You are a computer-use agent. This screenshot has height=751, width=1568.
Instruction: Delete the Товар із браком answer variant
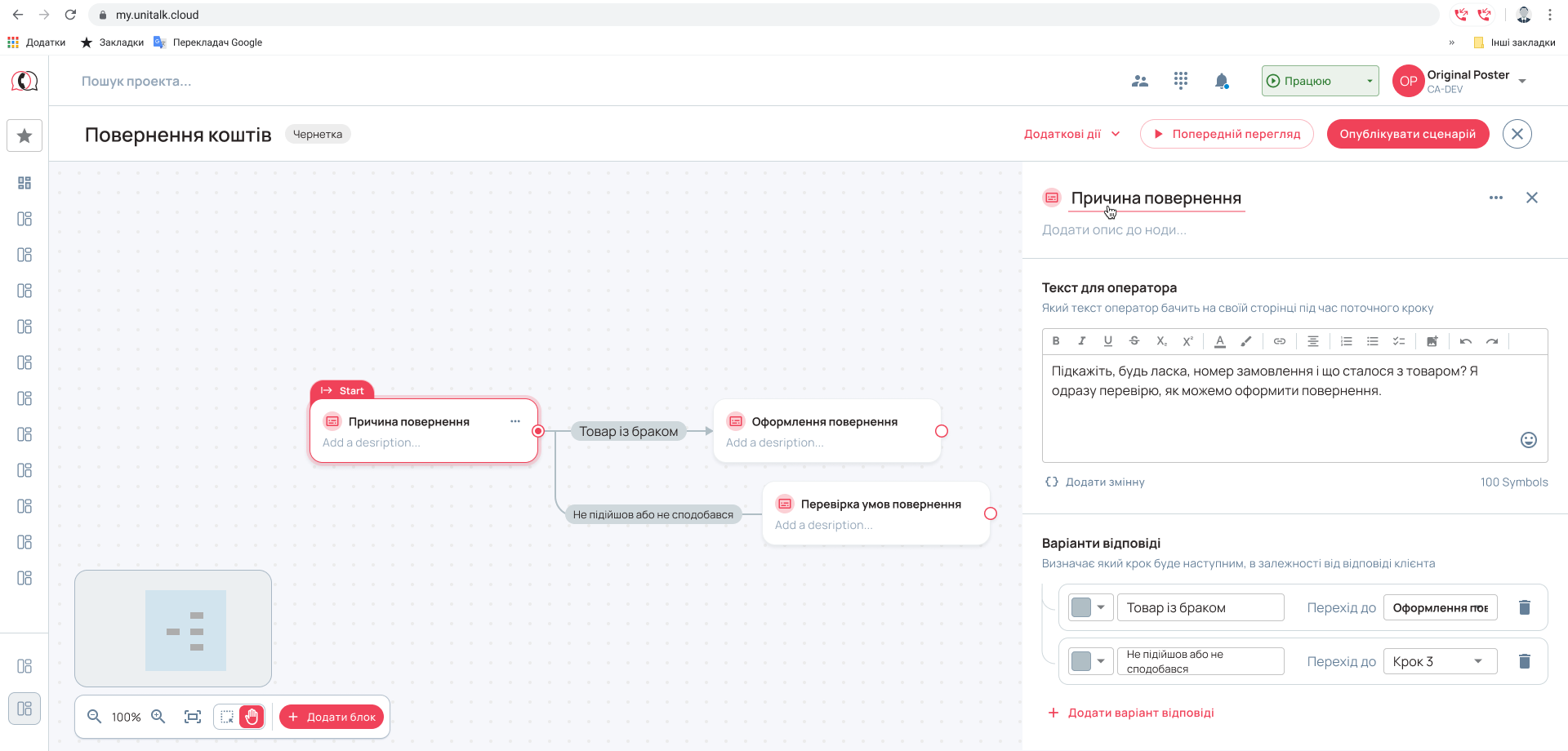pos(1524,607)
